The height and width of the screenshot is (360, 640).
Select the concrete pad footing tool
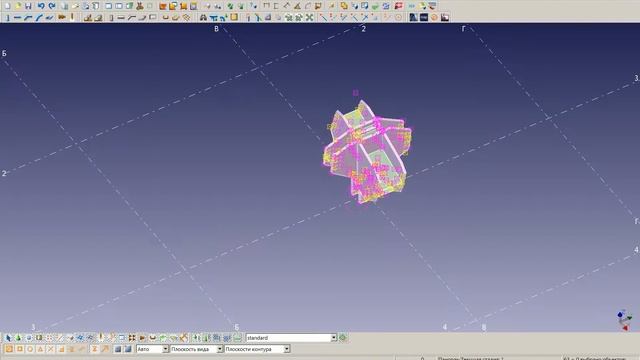tap(88, 18)
